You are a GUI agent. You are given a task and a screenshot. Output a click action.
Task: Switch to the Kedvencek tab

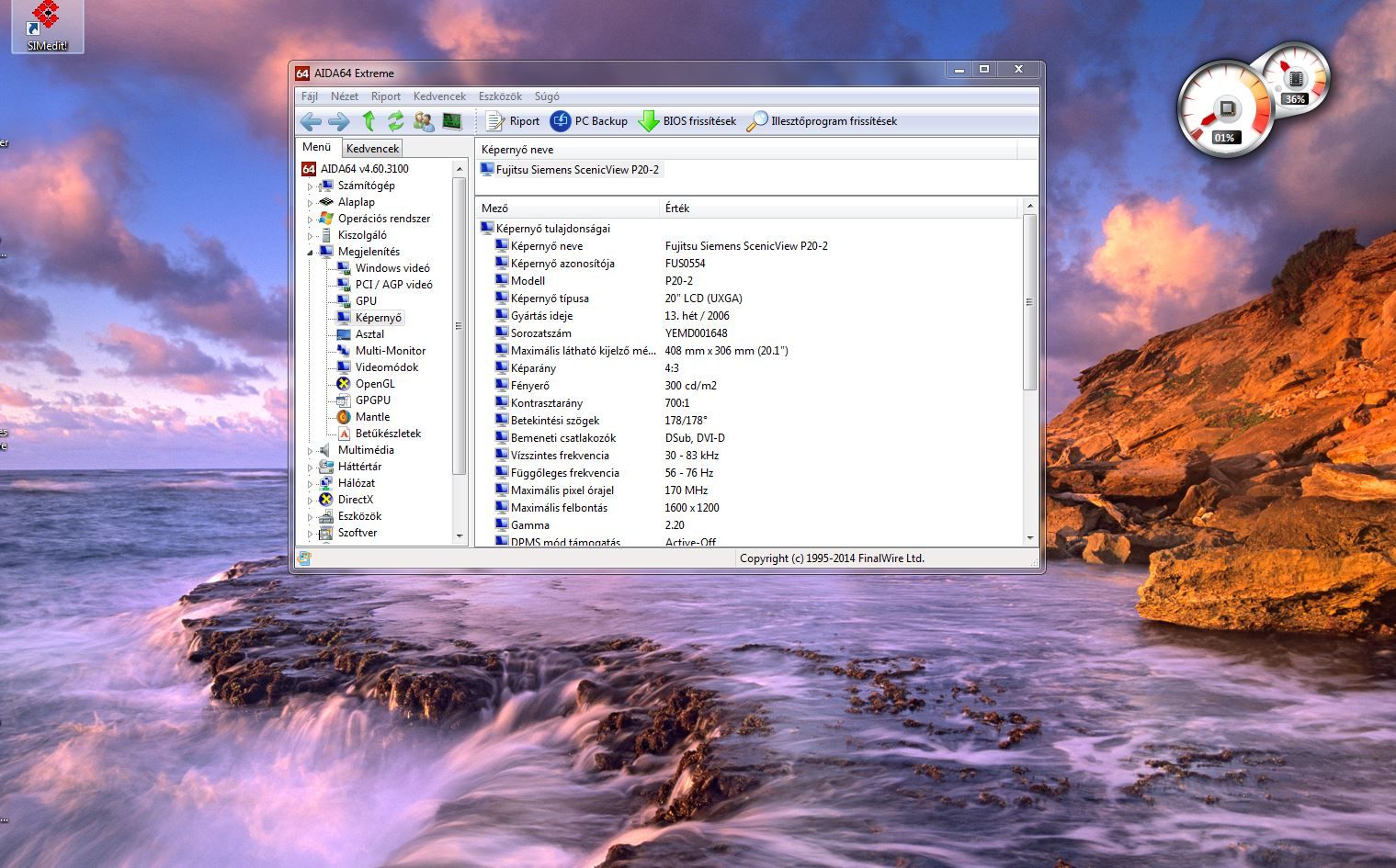pyautogui.click(x=372, y=148)
